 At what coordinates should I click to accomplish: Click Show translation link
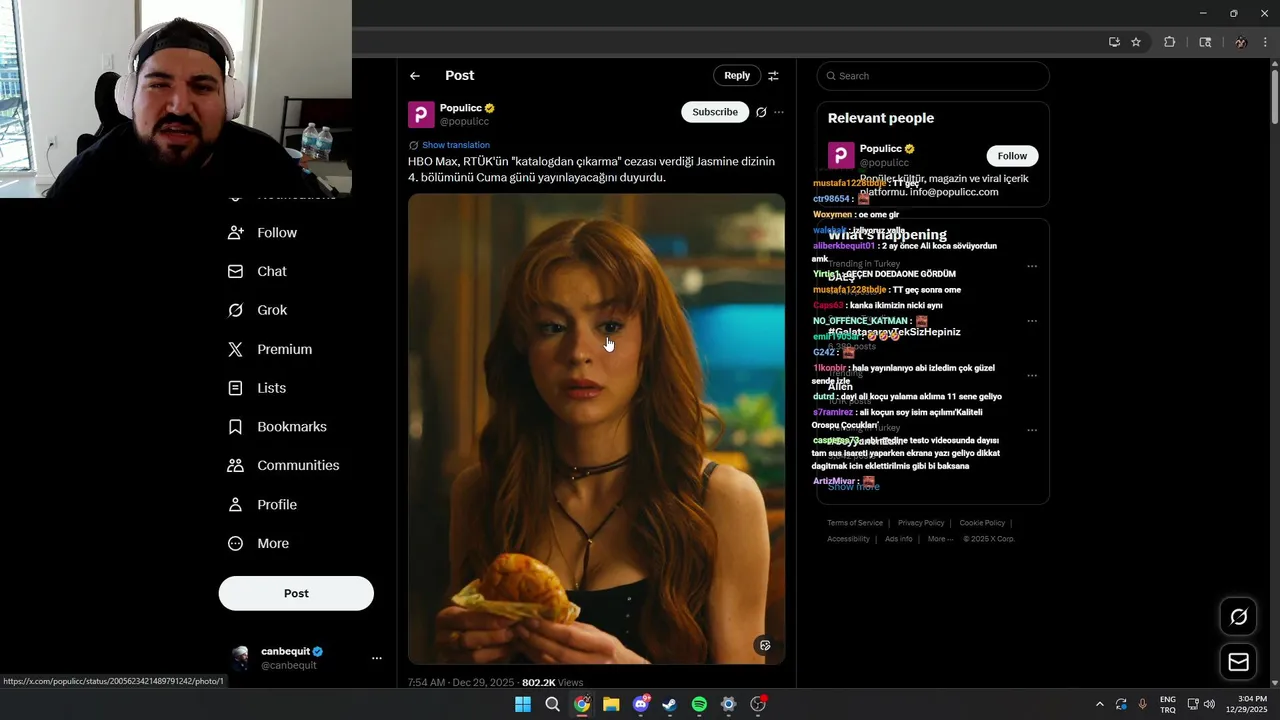pyautogui.click(x=455, y=145)
